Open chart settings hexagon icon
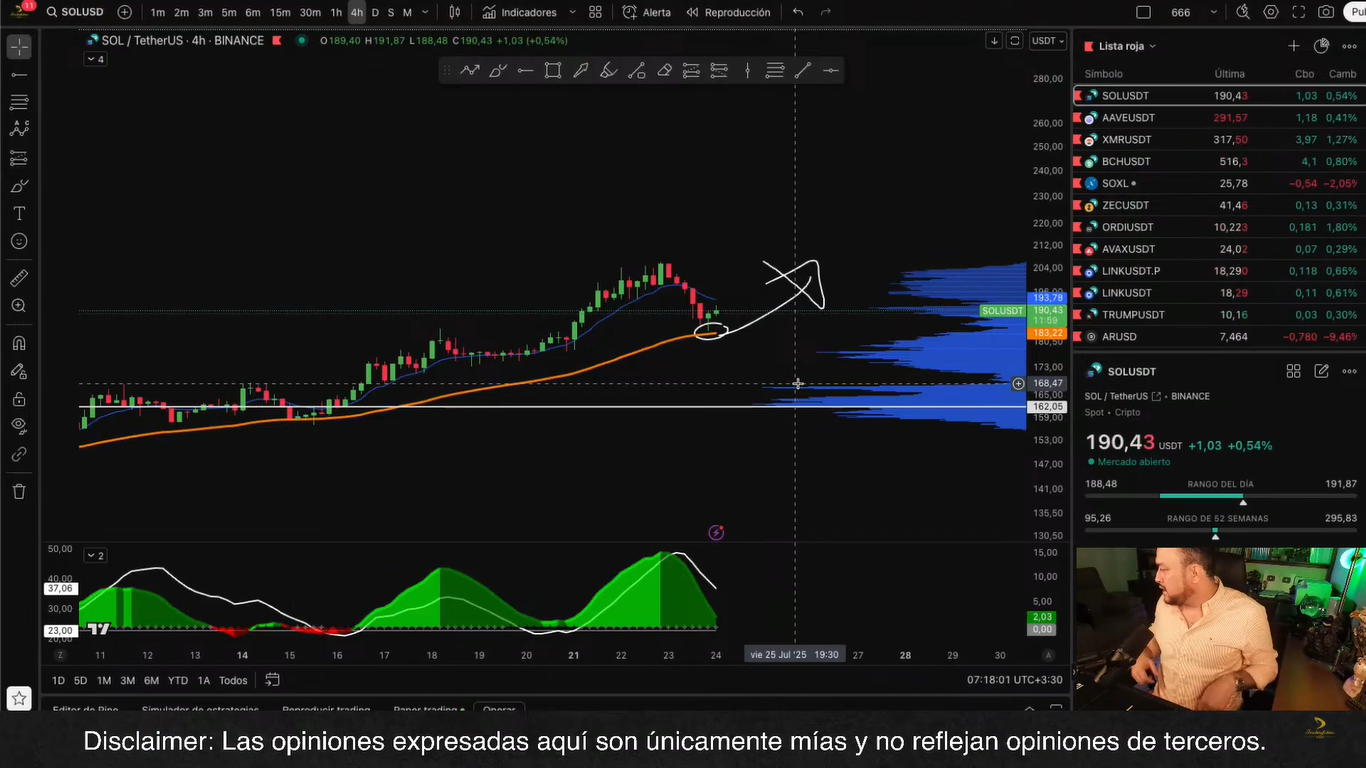 pos(1271,12)
